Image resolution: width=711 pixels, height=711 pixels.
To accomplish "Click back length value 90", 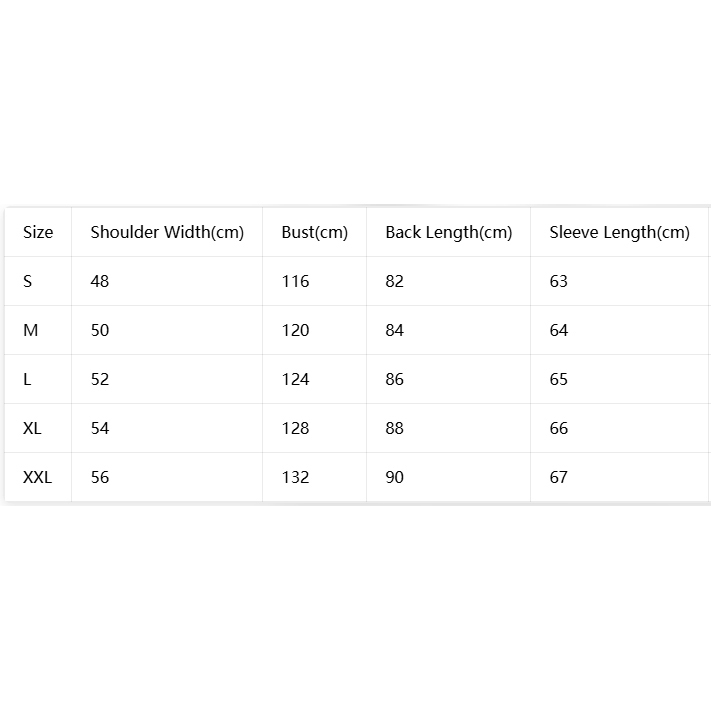I will click(x=394, y=477).
